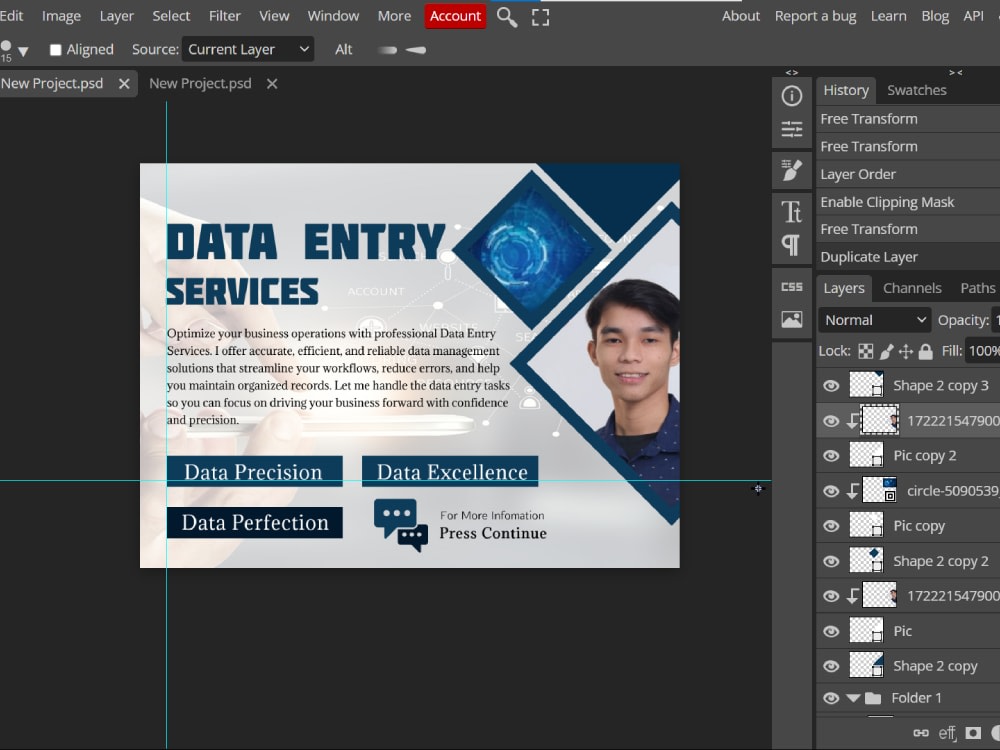
Task: Click link layers icon at panel bottom
Action: tap(921, 733)
